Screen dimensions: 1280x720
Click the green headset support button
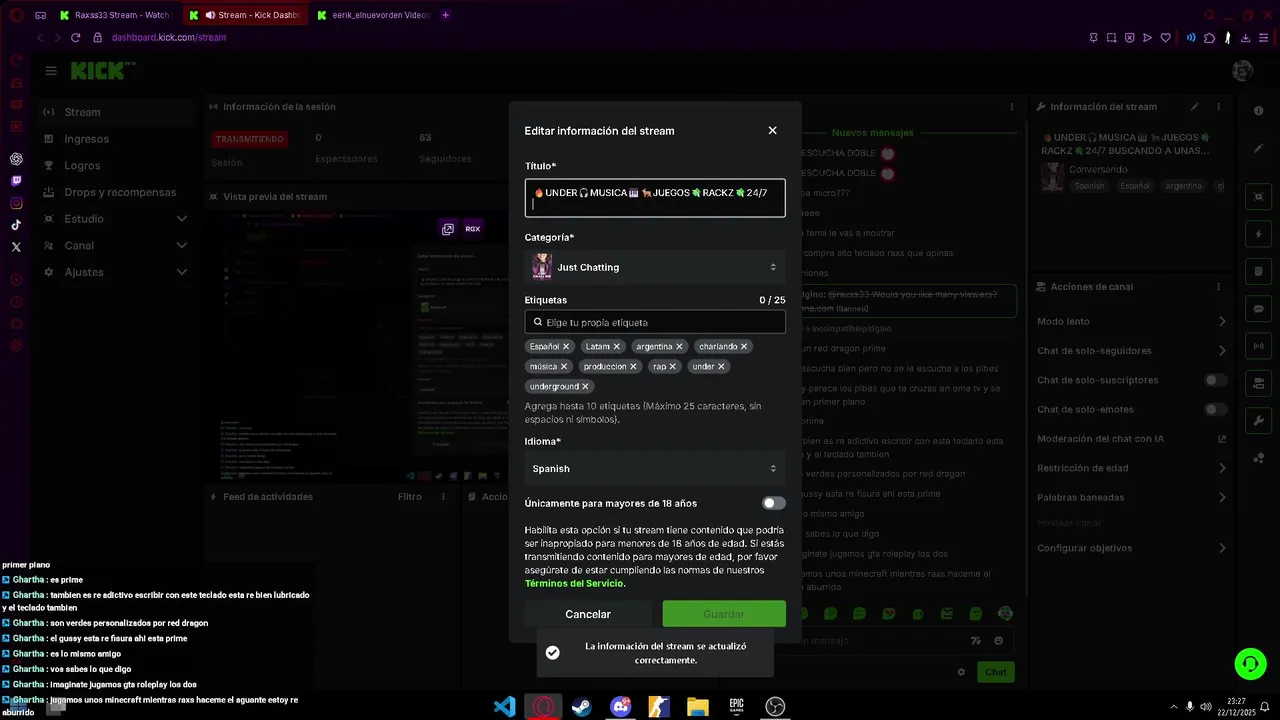pyautogui.click(x=1249, y=664)
